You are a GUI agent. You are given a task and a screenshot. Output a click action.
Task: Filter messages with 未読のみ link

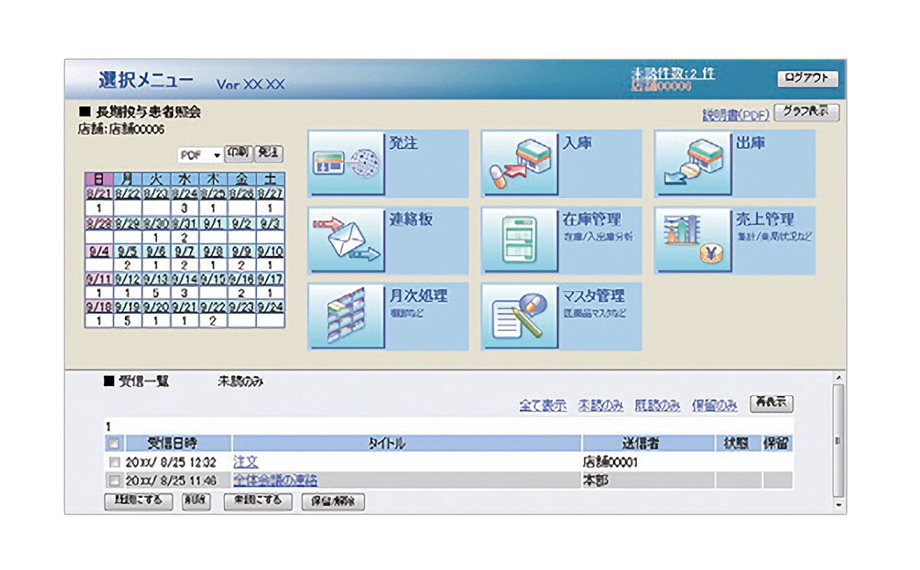[601, 405]
